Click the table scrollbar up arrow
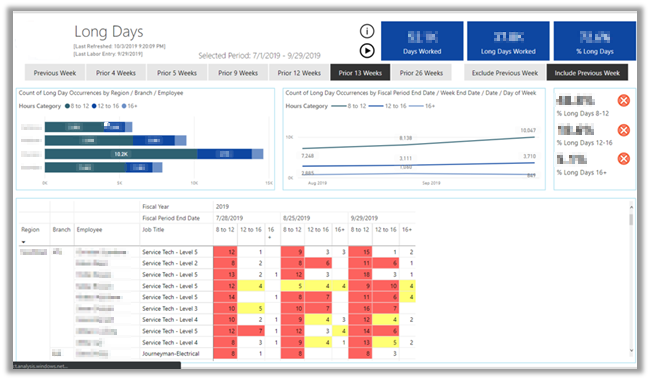The height and width of the screenshot is (380, 650). pos(631,207)
